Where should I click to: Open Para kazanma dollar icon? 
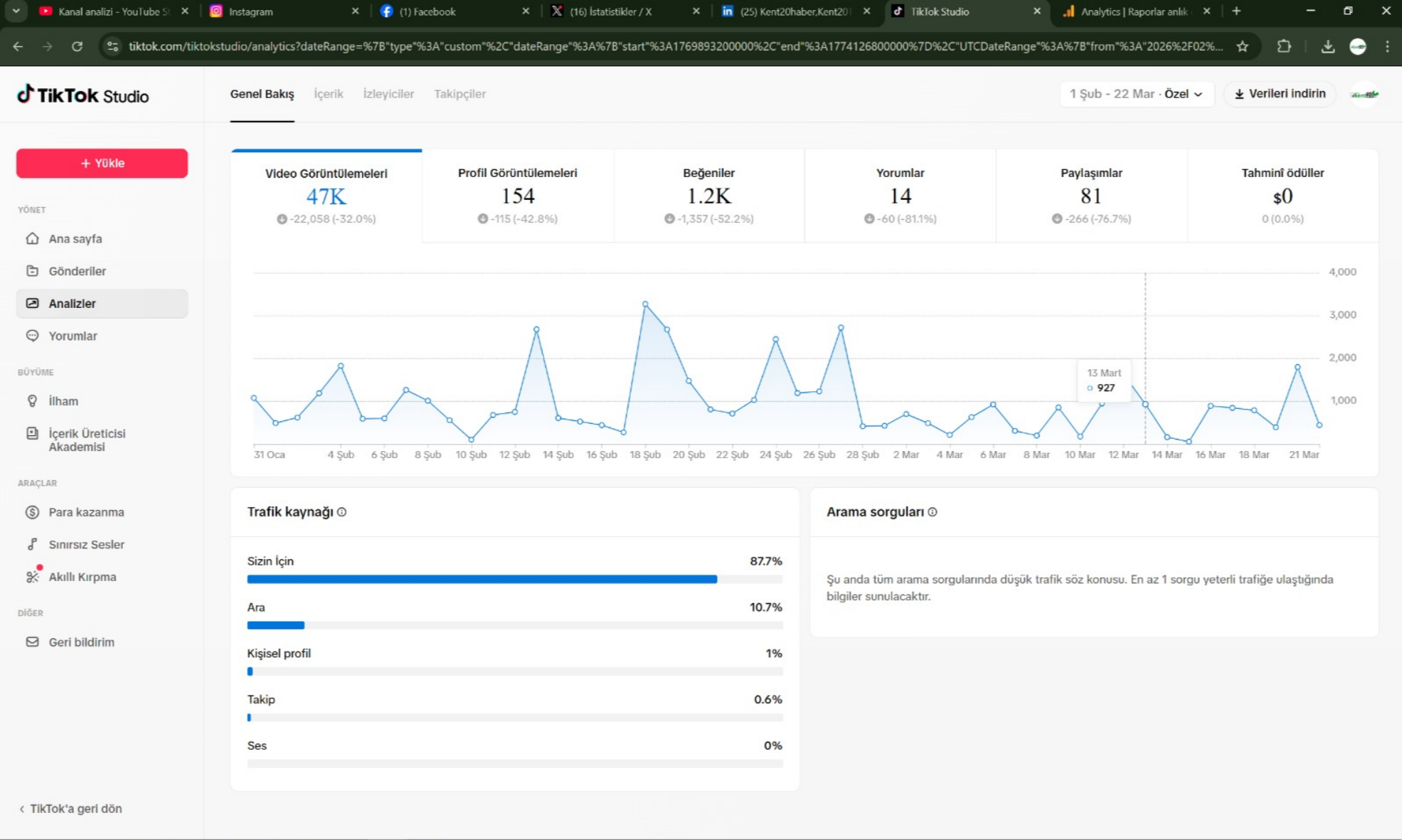pos(32,512)
